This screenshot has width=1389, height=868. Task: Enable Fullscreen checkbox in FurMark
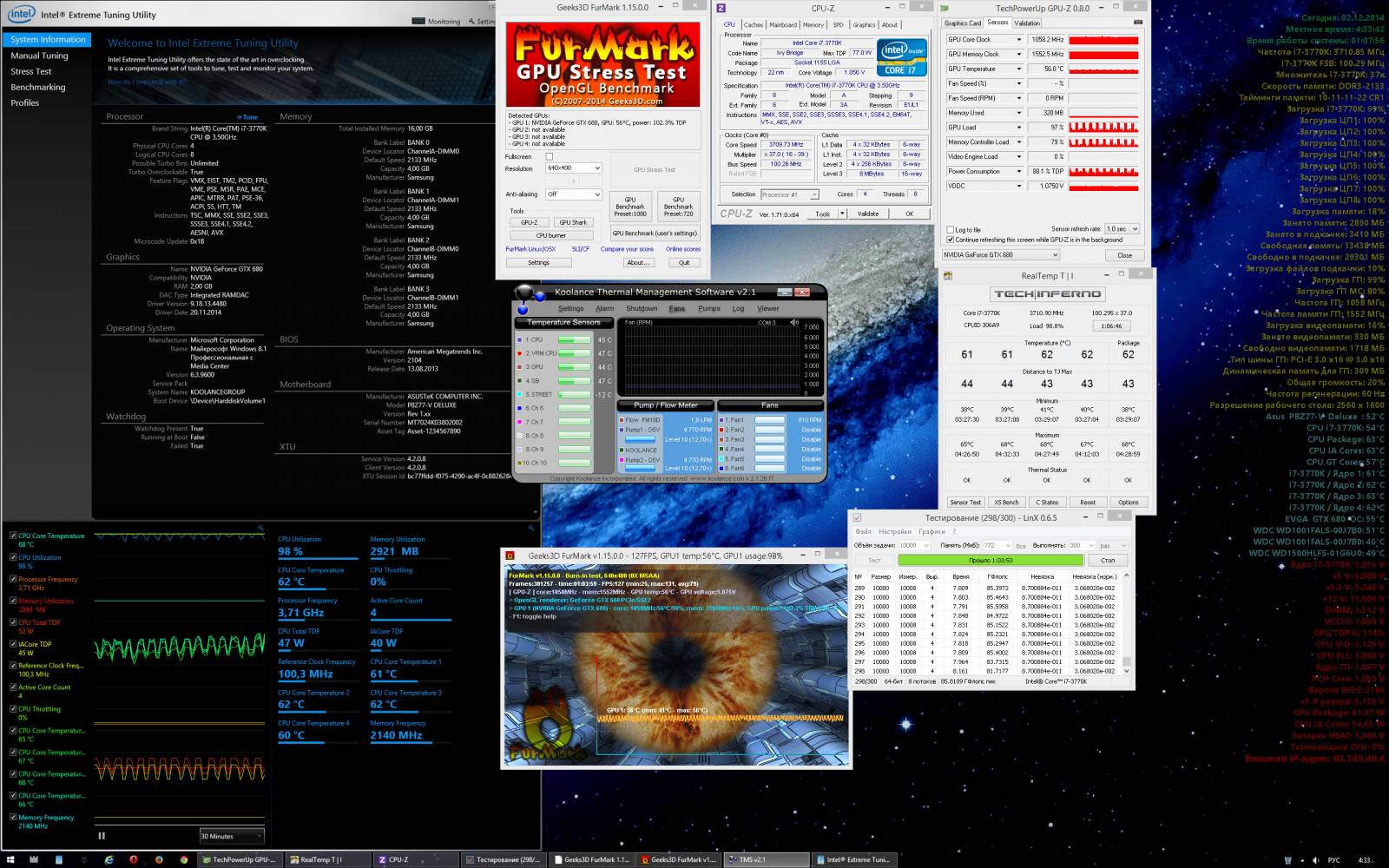tap(549, 157)
